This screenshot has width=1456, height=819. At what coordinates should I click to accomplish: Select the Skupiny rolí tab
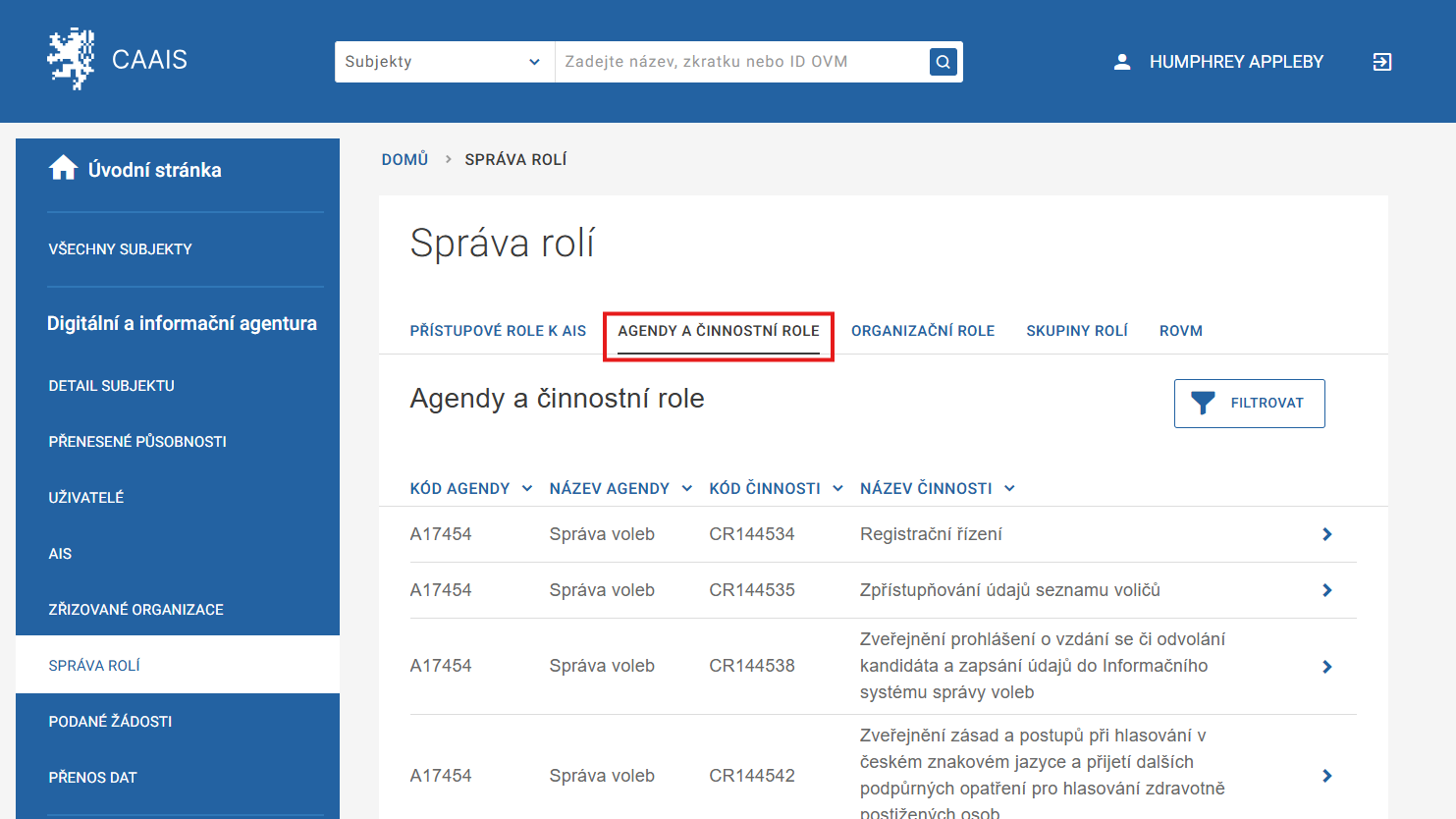click(1076, 331)
